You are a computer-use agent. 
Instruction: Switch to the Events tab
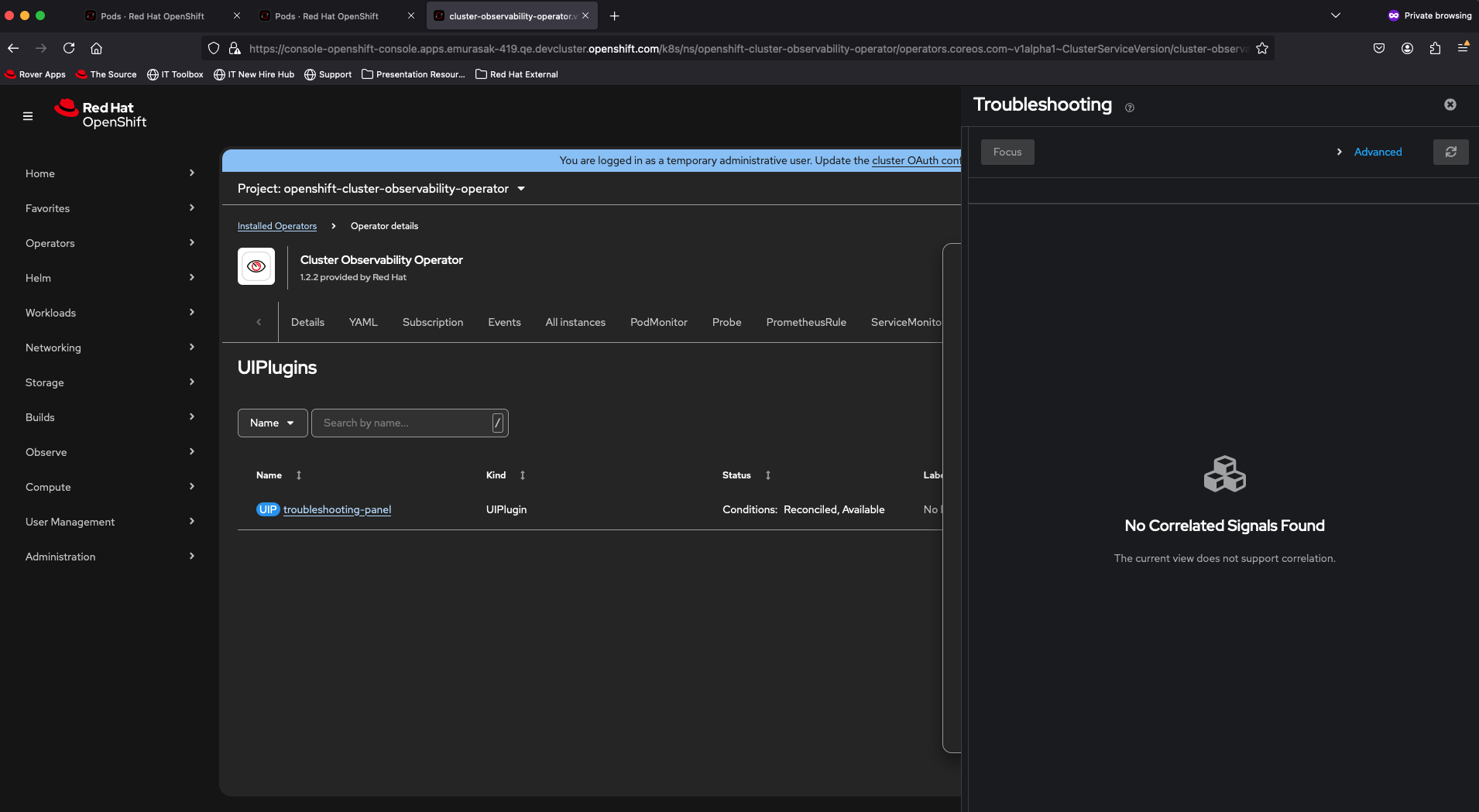504,322
